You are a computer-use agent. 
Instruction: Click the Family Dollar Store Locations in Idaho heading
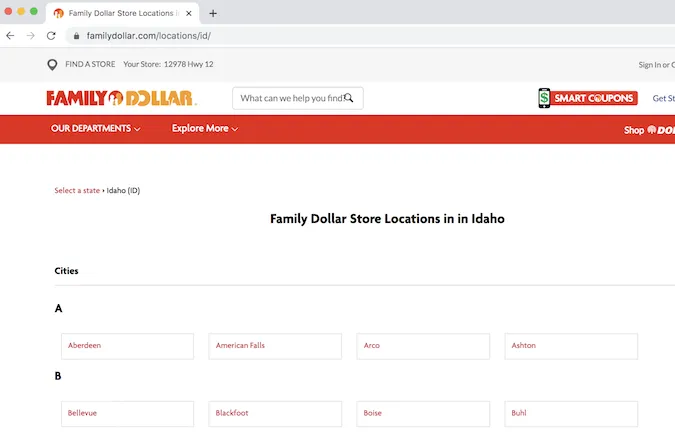pos(387,219)
